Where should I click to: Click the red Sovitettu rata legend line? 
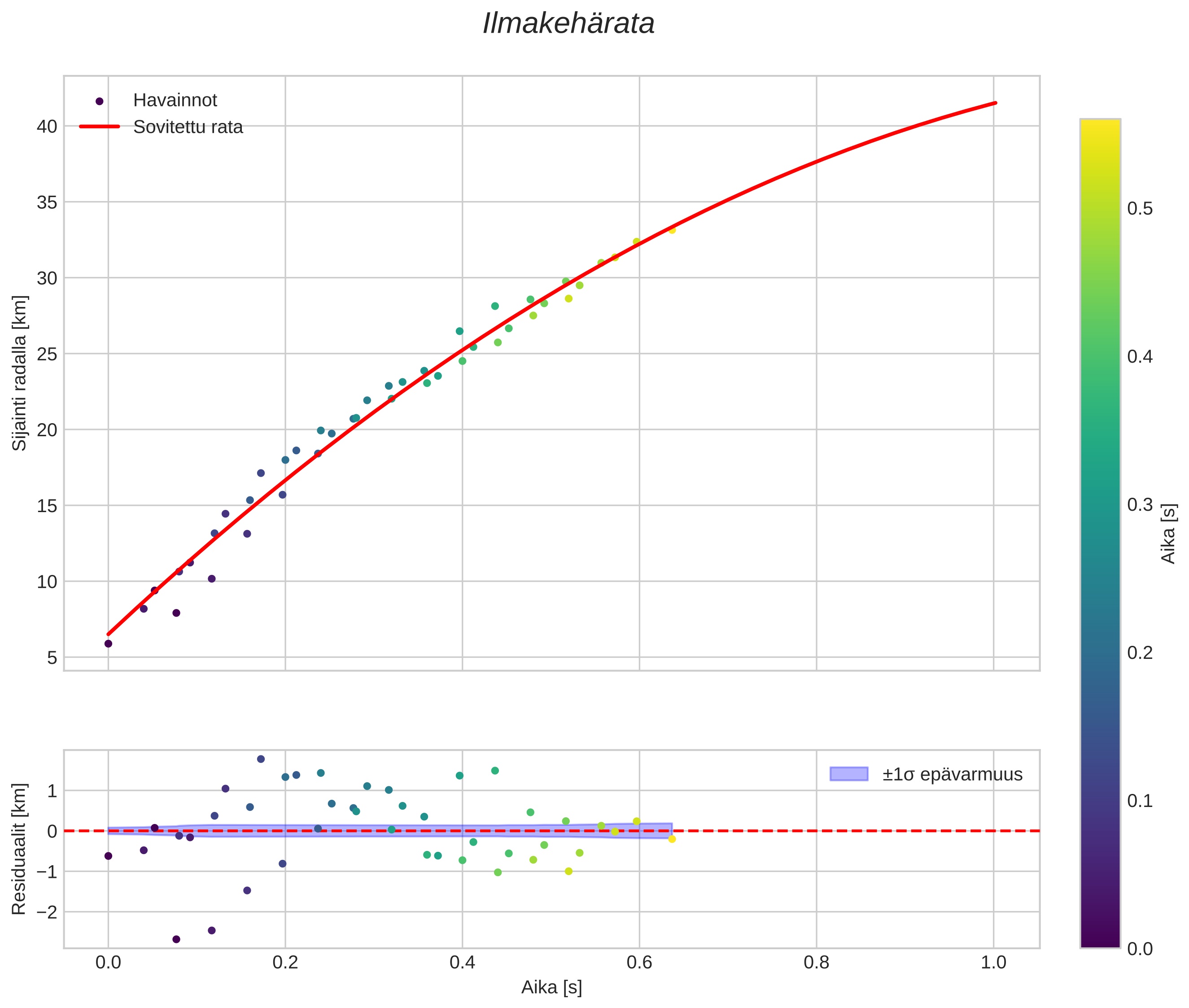pyautogui.click(x=100, y=127)
